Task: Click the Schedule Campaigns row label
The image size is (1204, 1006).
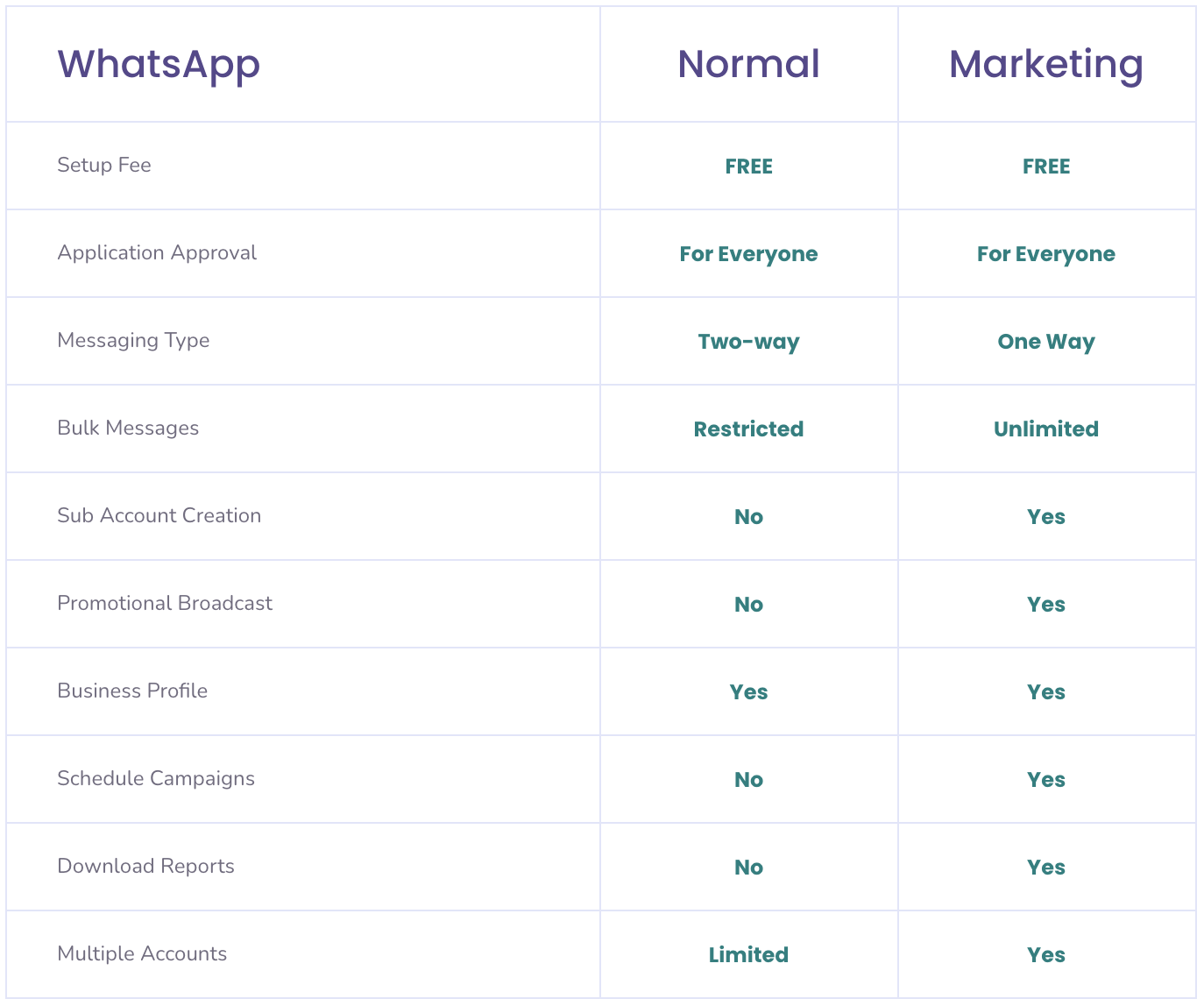Action: (x=156, y=778)
